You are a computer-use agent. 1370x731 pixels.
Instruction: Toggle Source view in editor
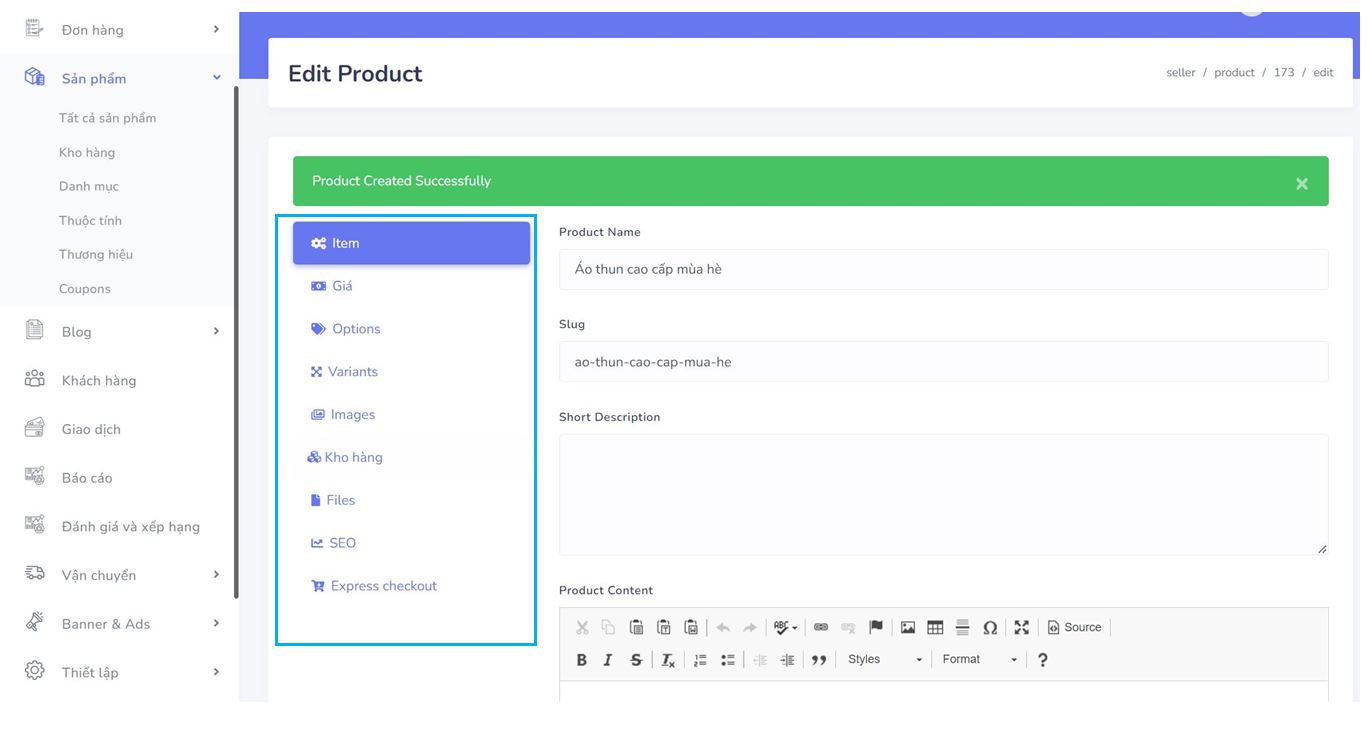[x=1075, y=628]
